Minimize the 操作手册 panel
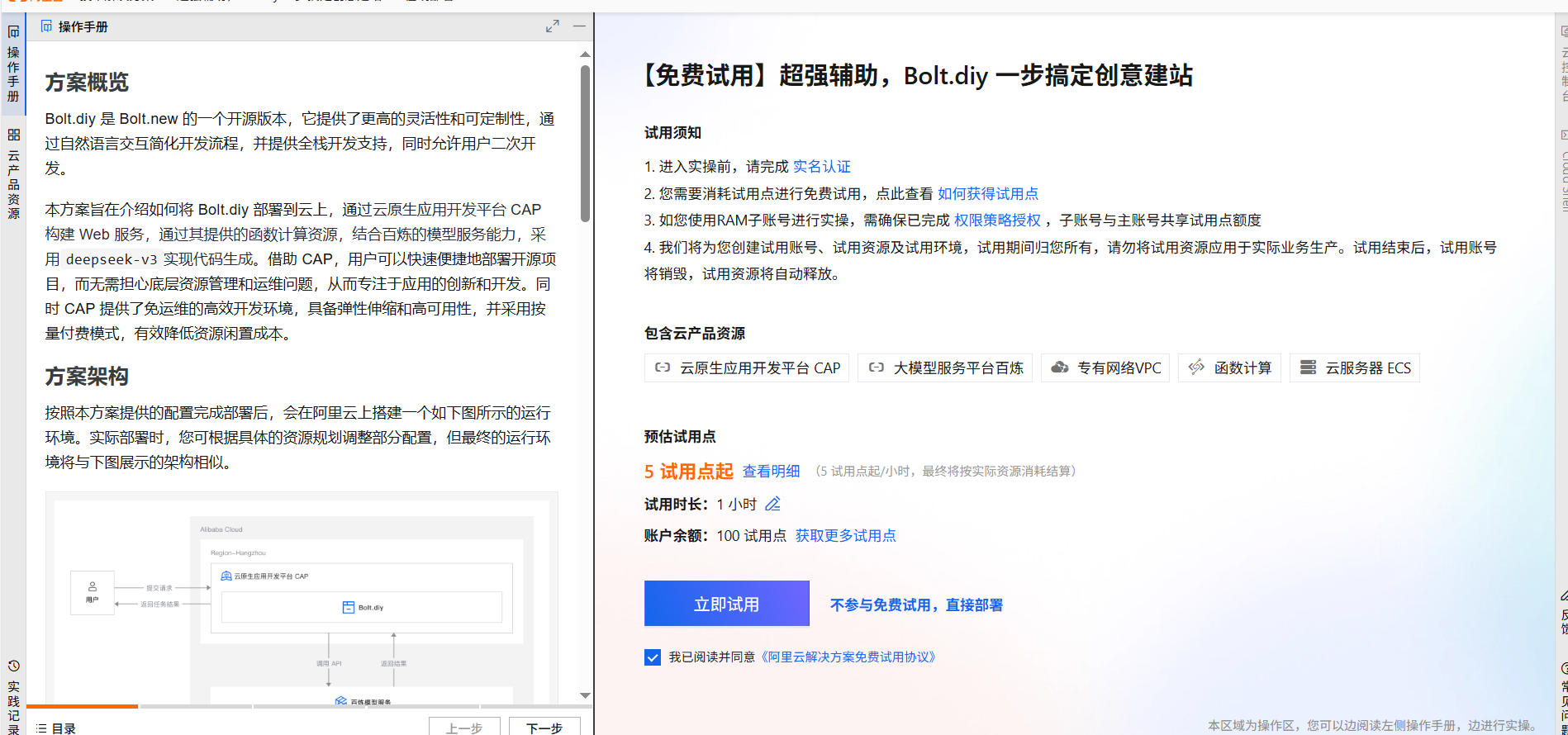 (580, 26)
